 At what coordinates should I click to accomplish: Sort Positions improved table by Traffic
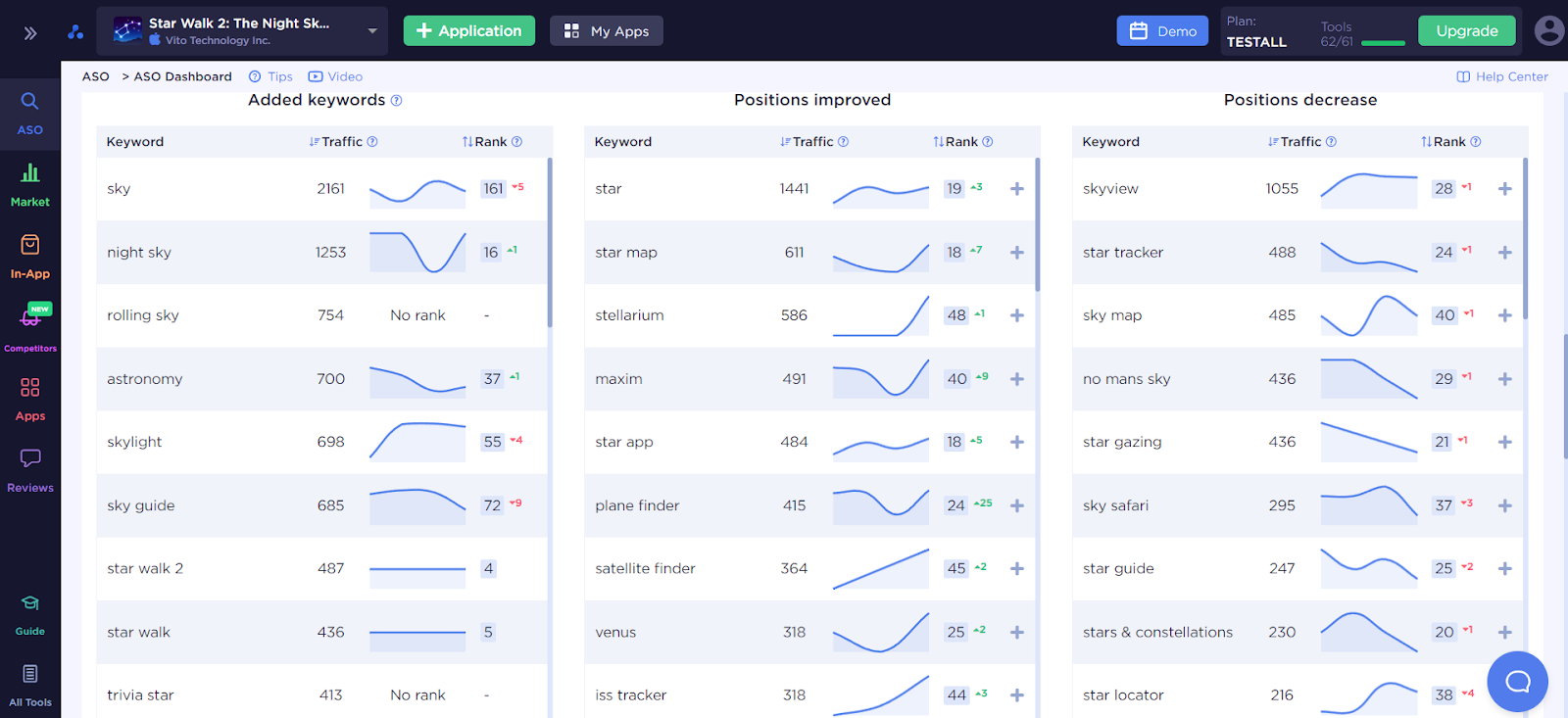[x=807, y=142]
